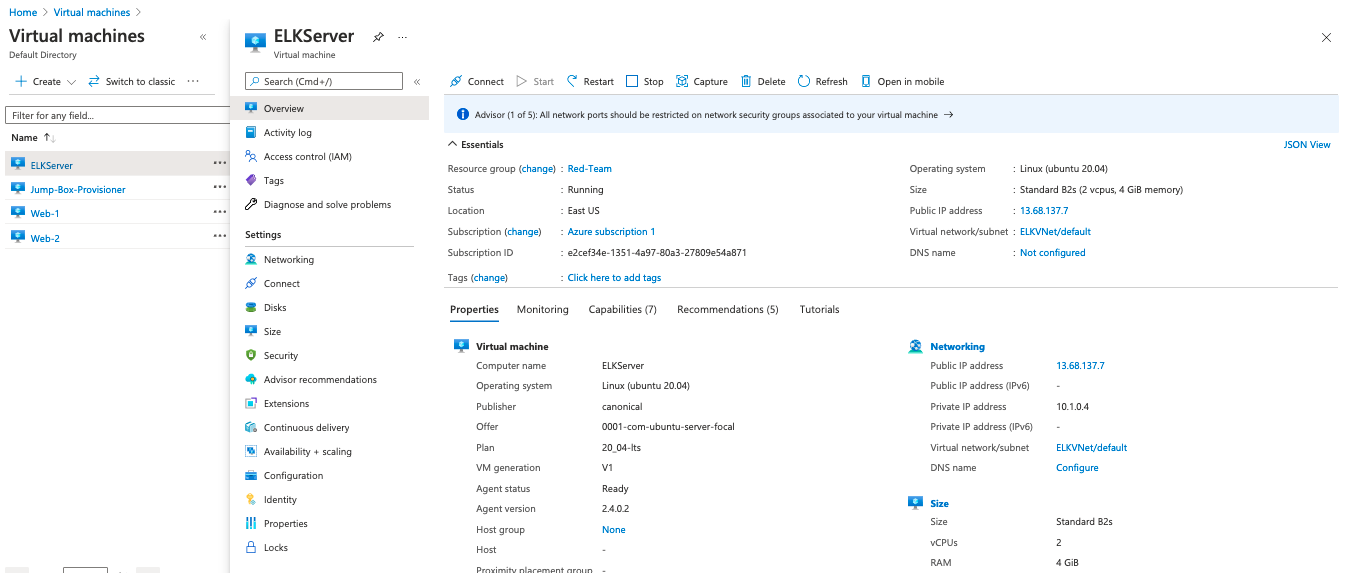1349x573 pixels.
Task: Open Jump-Box-Provisioner row context menu
Action: (x=219, y=188)
